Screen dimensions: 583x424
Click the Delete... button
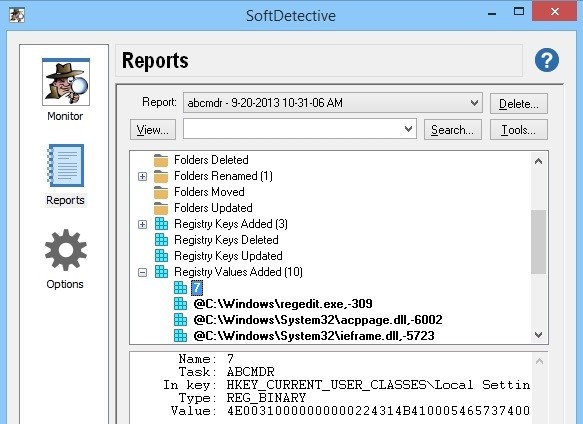(x=519, y=104)
